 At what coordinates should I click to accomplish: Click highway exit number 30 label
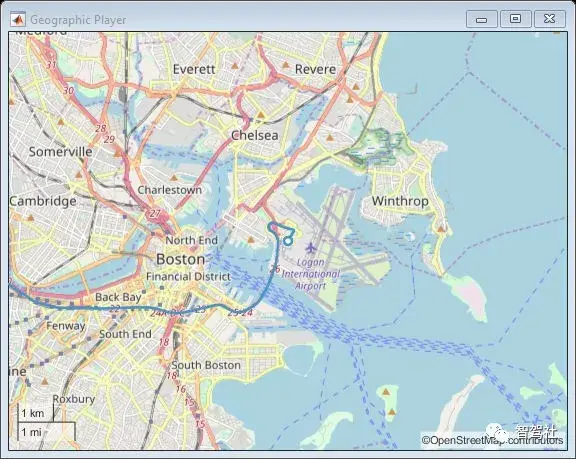pyautogui.click(x=68, y=90)
